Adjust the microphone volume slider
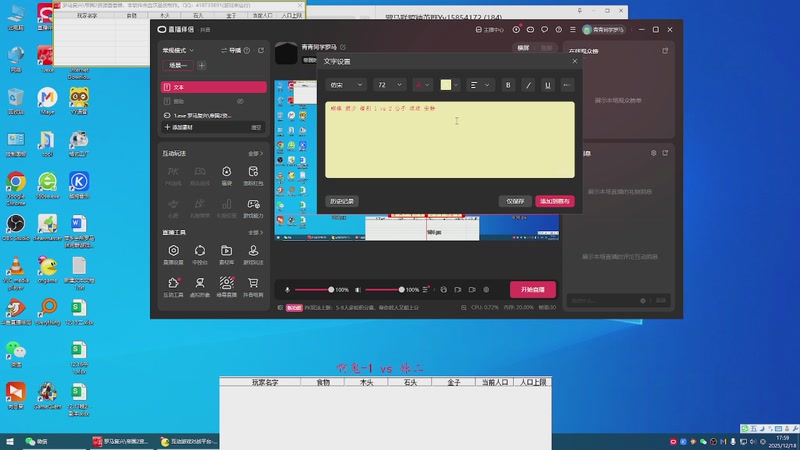800x450 pixels. [314, 290]
